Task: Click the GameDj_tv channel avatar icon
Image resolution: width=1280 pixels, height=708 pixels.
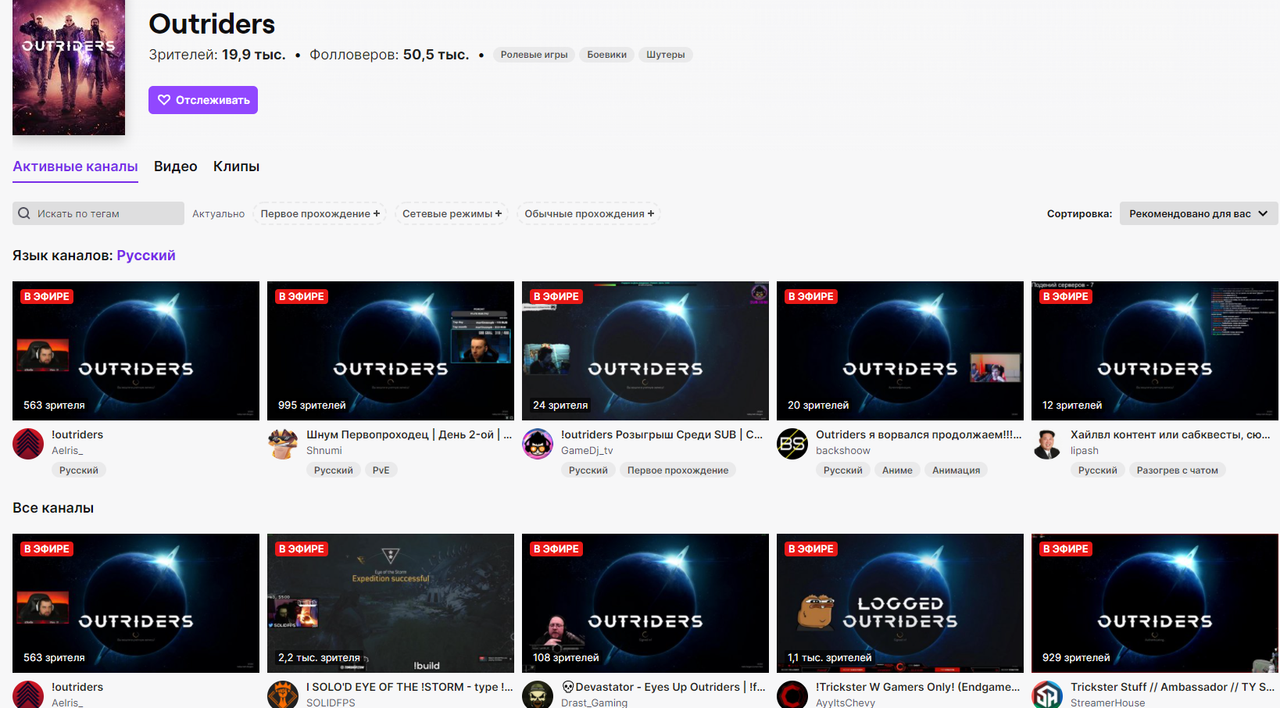Action: [x=538, y=444]
